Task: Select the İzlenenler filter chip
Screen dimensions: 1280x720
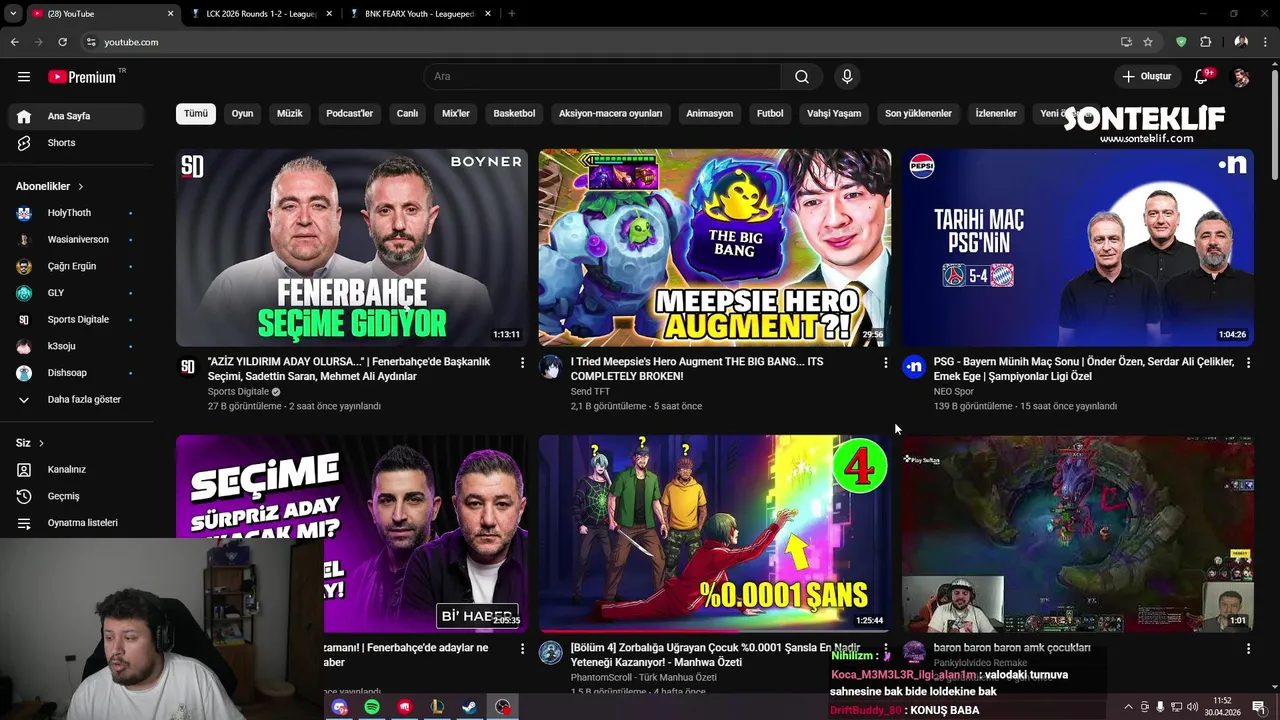Action: [996, 114]
